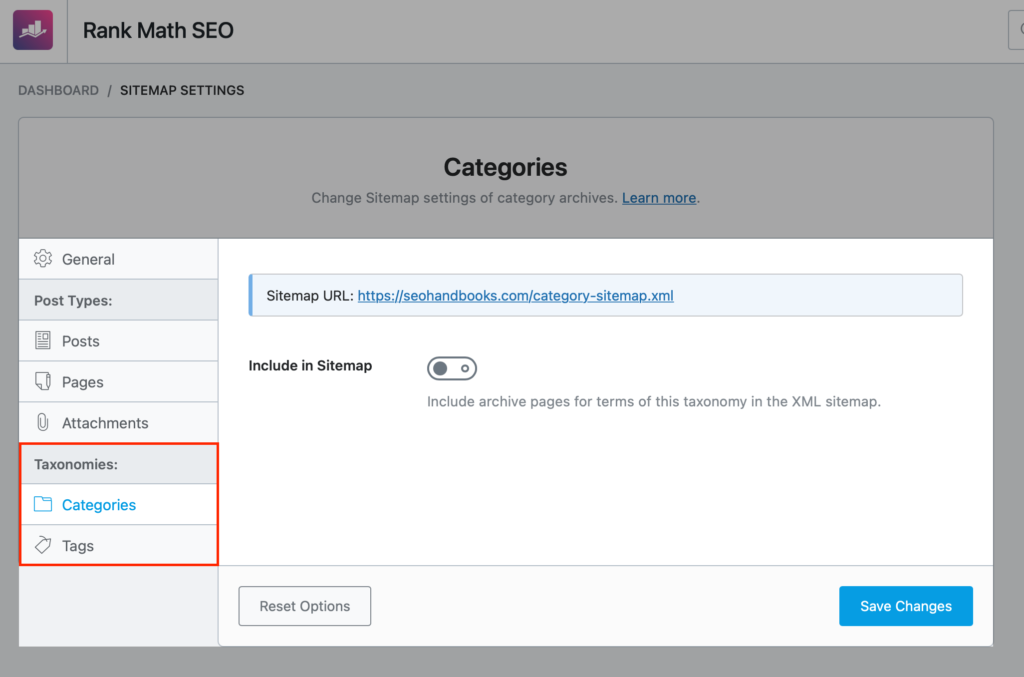Click the 'Sitemap URL:' label

(310, 296)
